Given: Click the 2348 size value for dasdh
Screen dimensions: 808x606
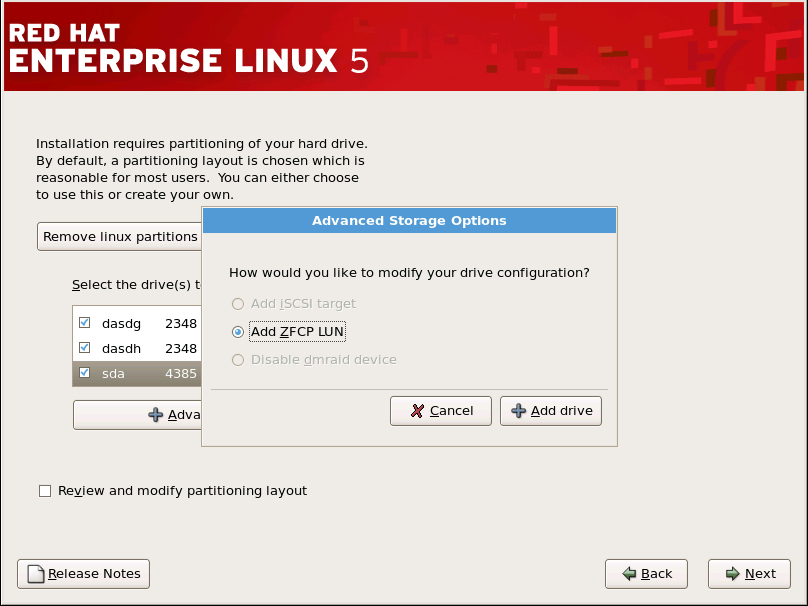Looking at the screenshot, I should pyautogui.click(x=181, y=349).
